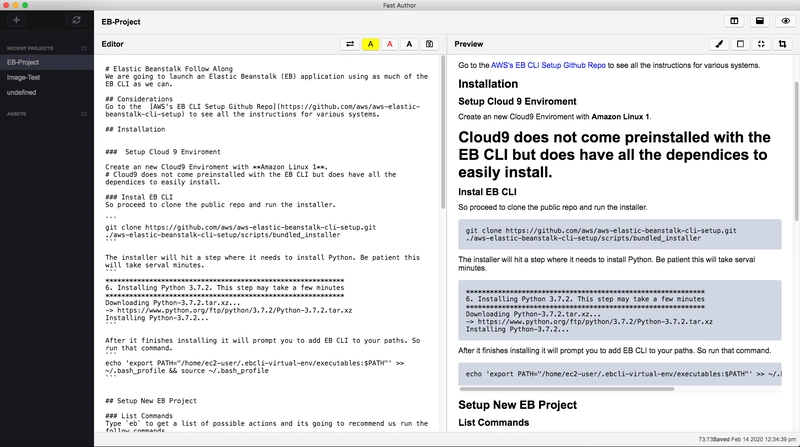This screenshot has height=447, width=800.
Task: Click the crop icon in Preview toolbar
Action: [x=782, y=44]
